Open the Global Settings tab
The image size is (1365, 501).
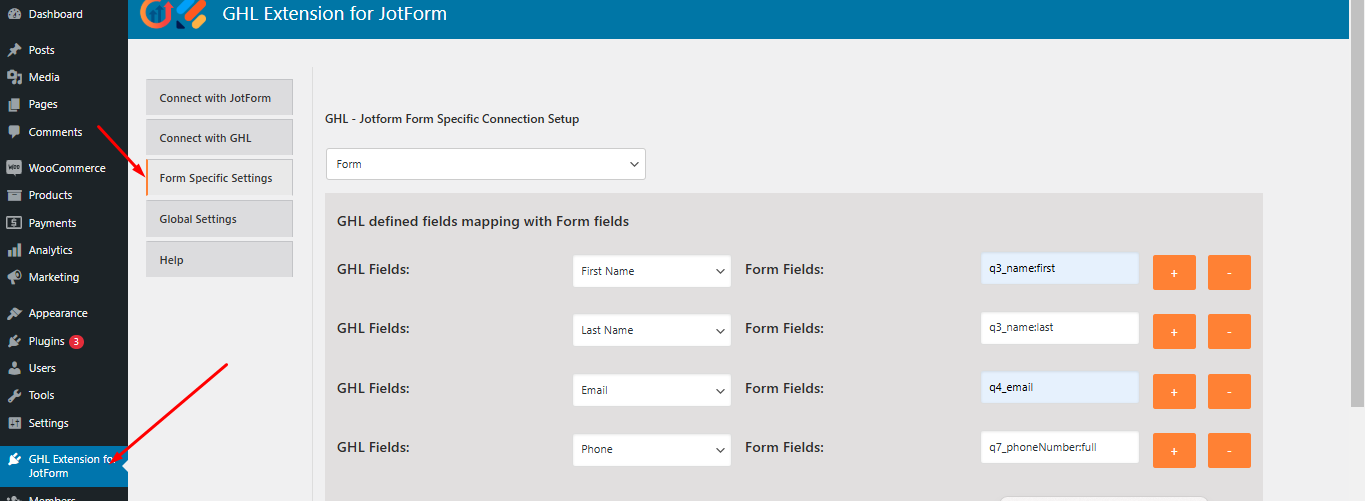(x=219, y=219)
